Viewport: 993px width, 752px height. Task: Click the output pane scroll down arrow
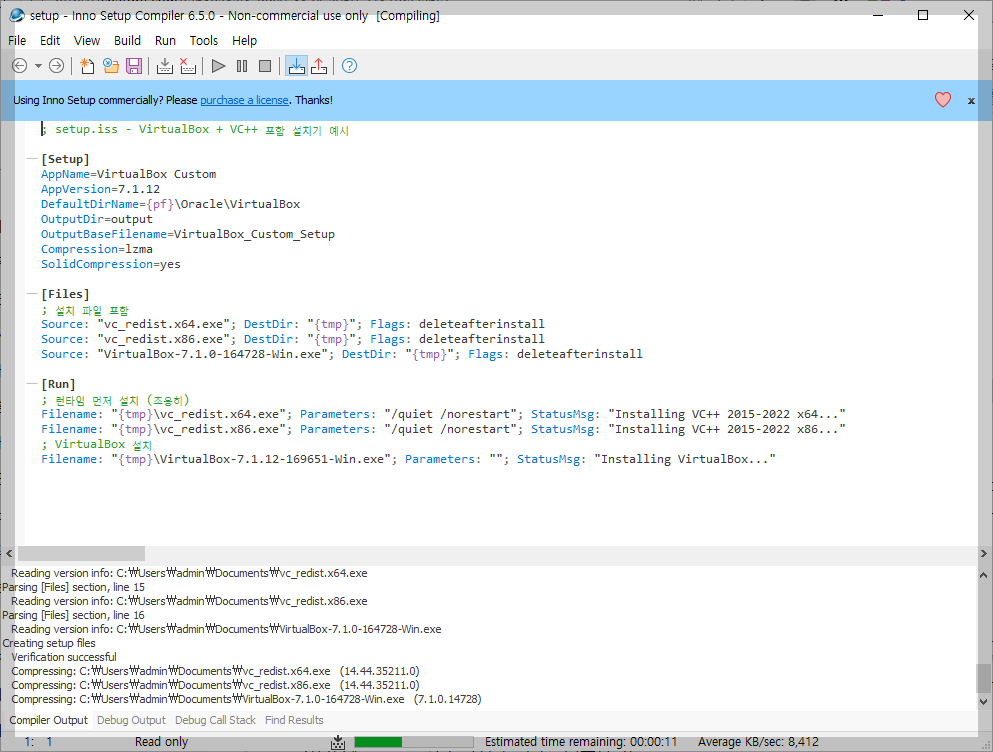pos(984,702)
